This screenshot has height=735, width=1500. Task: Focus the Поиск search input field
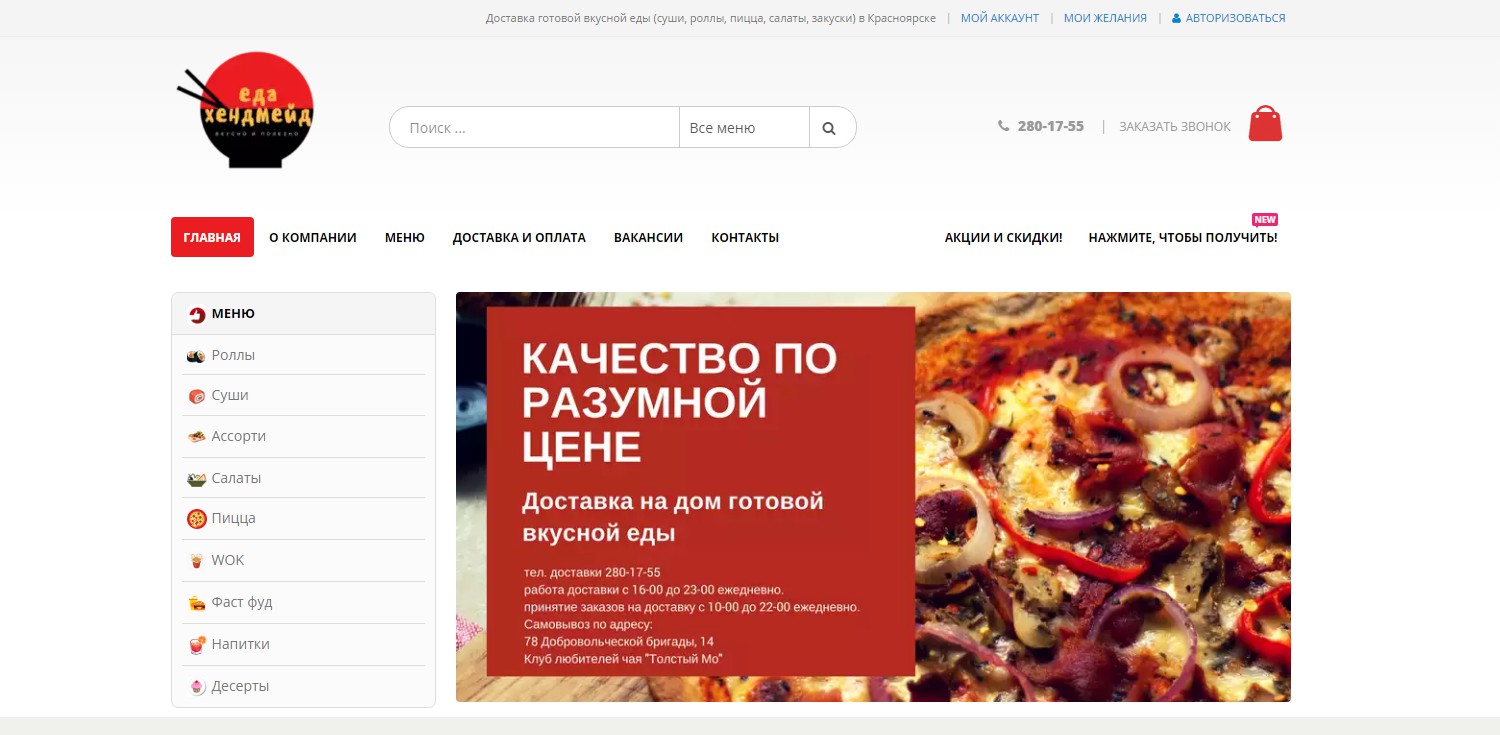click(534, 127)
